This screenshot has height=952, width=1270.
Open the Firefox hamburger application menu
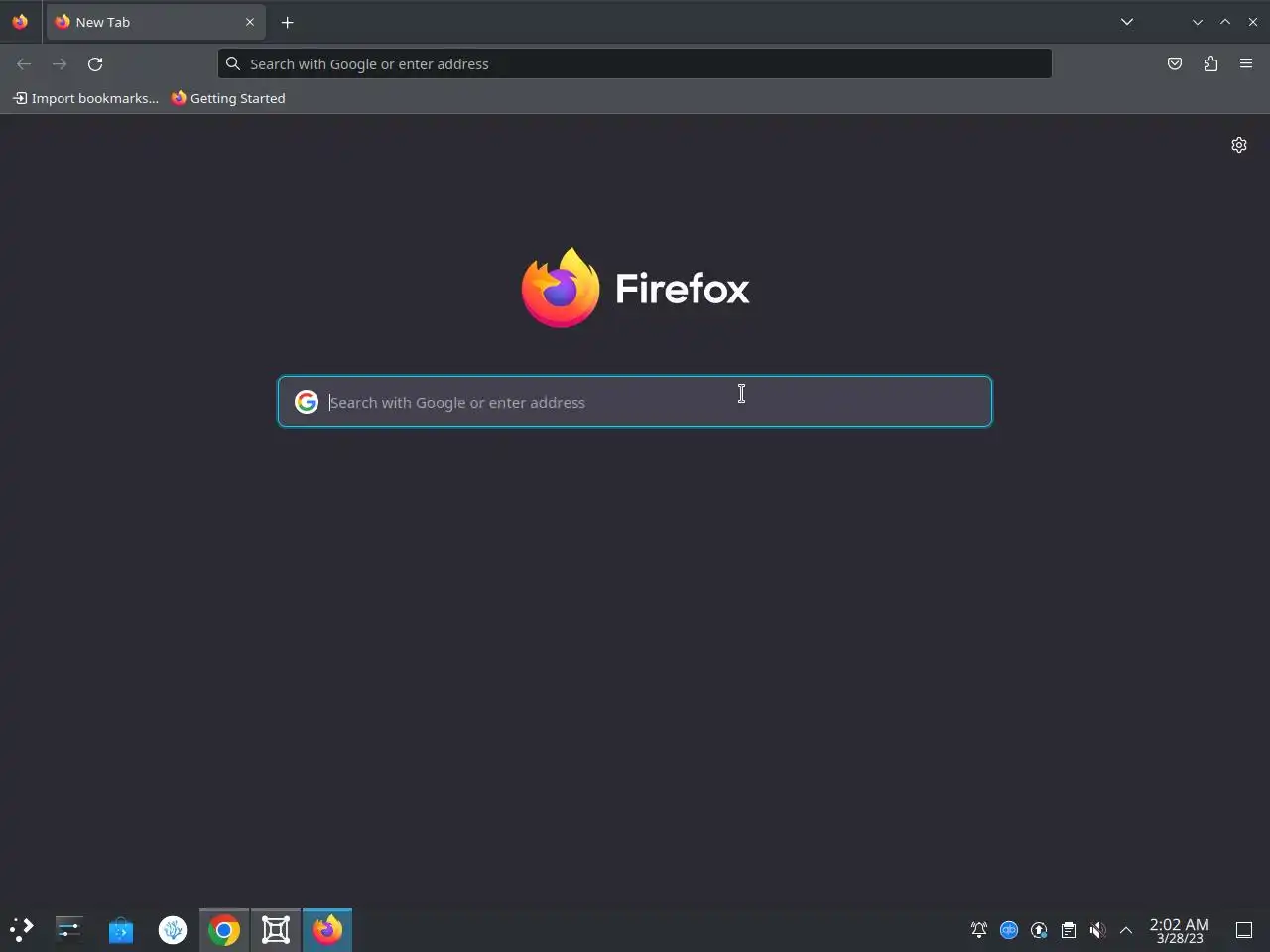click(1246, 63)
